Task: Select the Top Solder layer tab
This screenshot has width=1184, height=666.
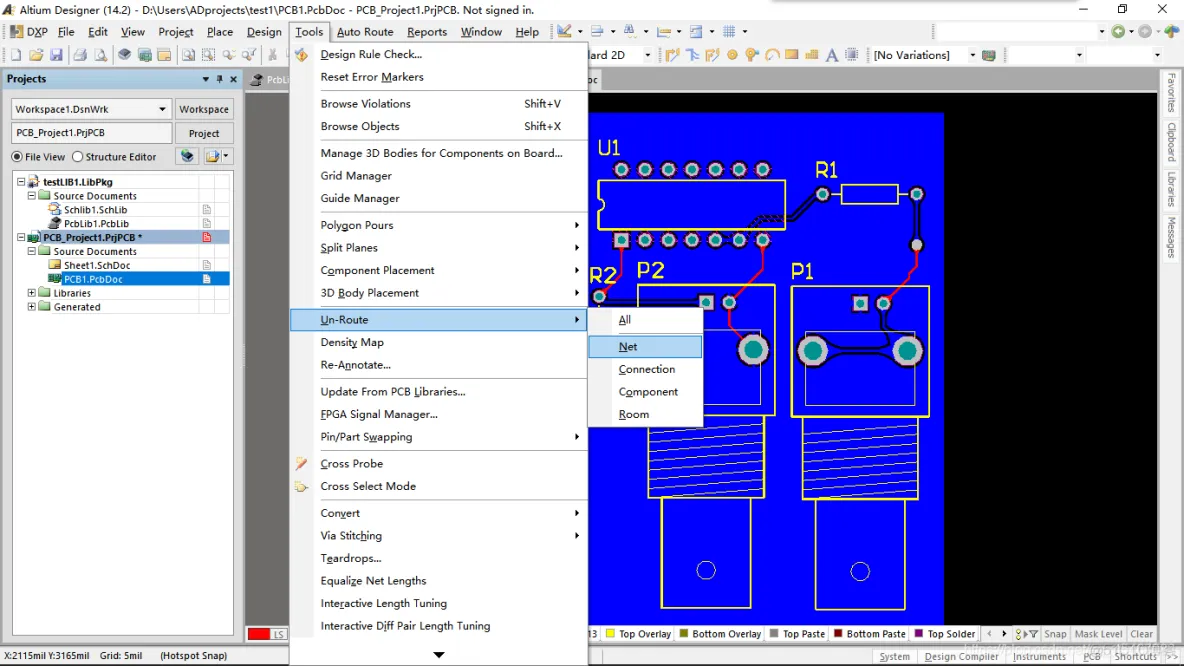Action: (x=945, y=634)
